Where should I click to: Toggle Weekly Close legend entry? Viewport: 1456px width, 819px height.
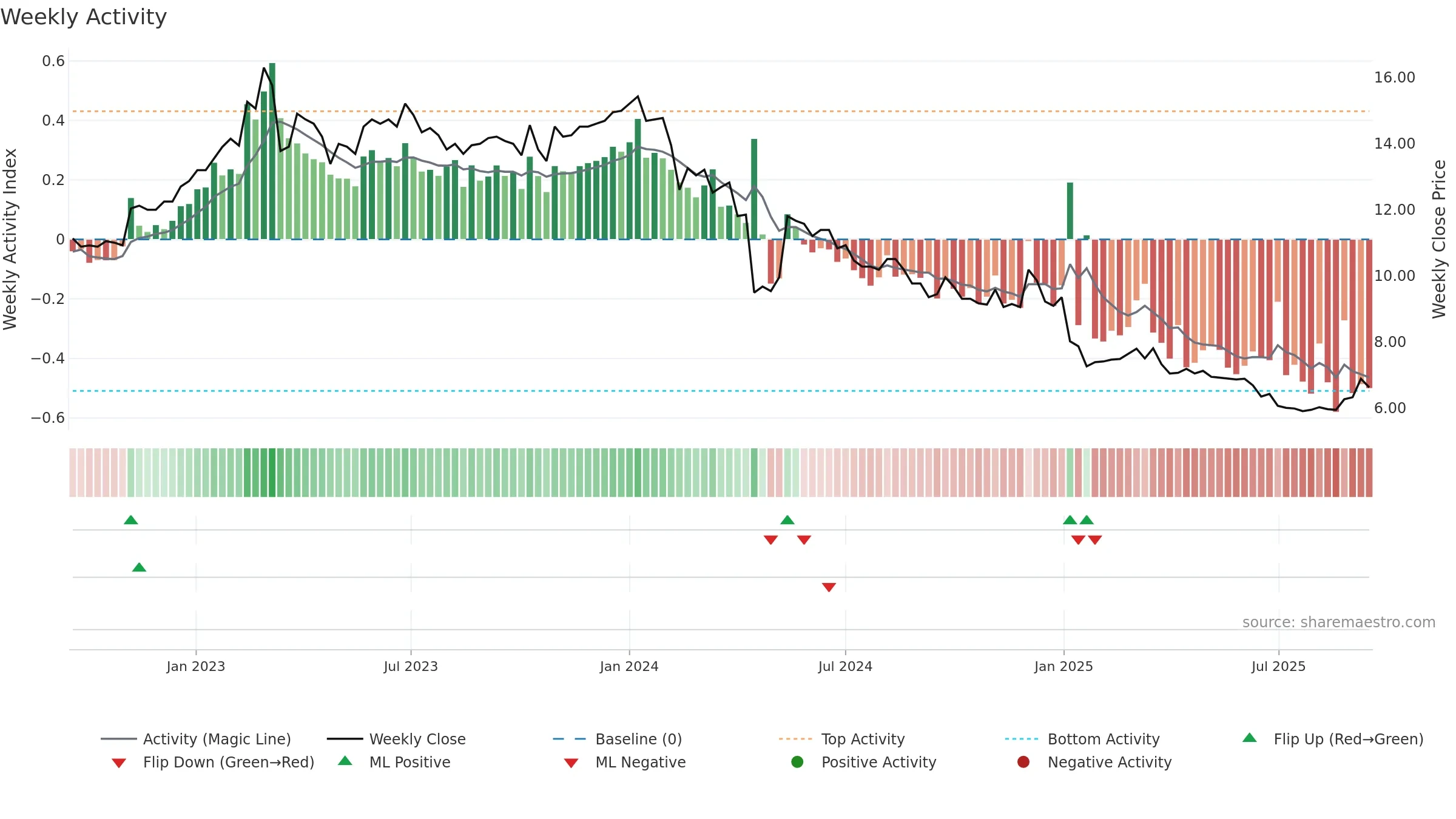(x=396, y=739)
